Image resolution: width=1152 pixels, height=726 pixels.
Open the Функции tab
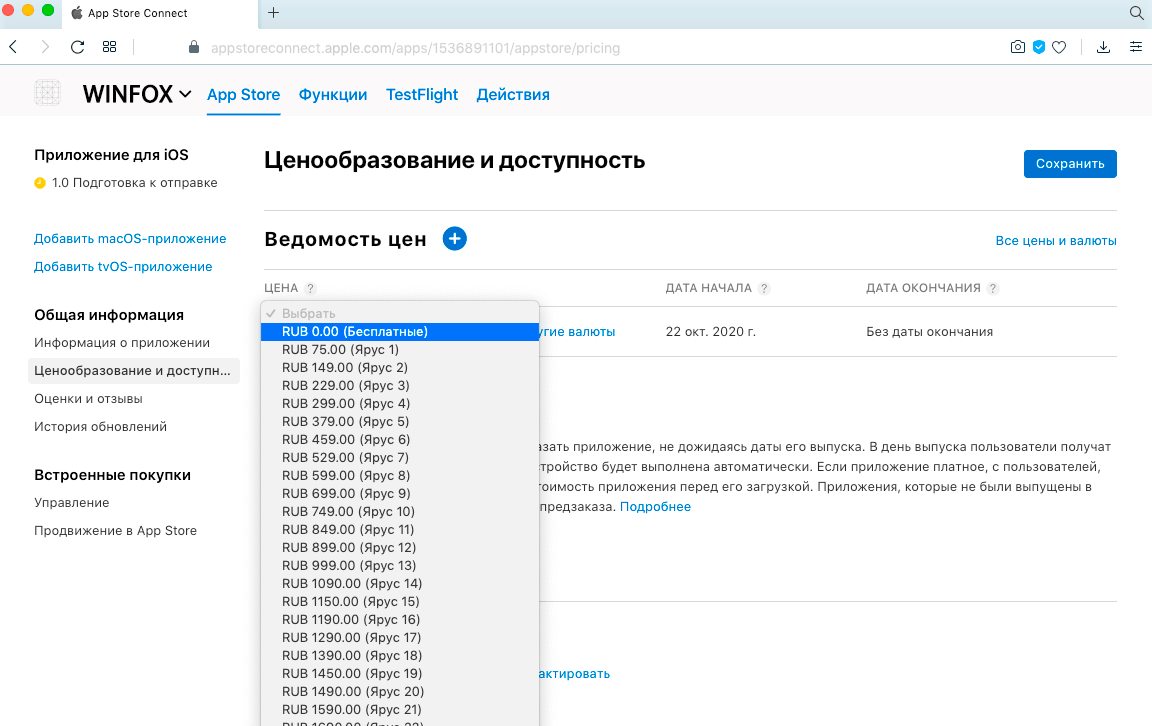[333, 95]
